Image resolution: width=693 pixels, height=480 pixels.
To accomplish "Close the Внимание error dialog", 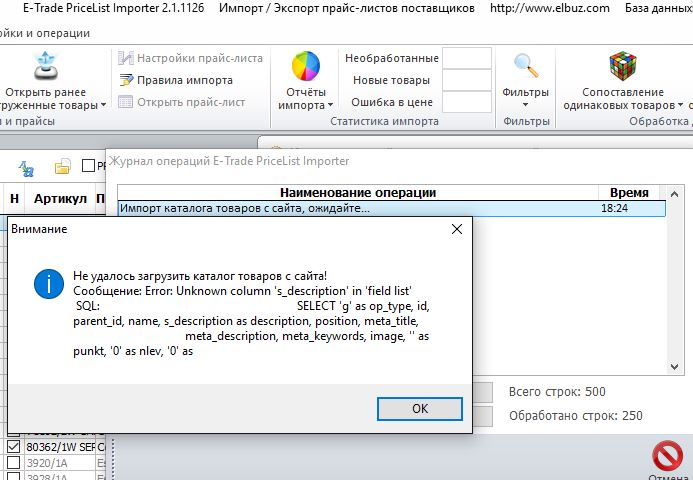I will point(457,229).
